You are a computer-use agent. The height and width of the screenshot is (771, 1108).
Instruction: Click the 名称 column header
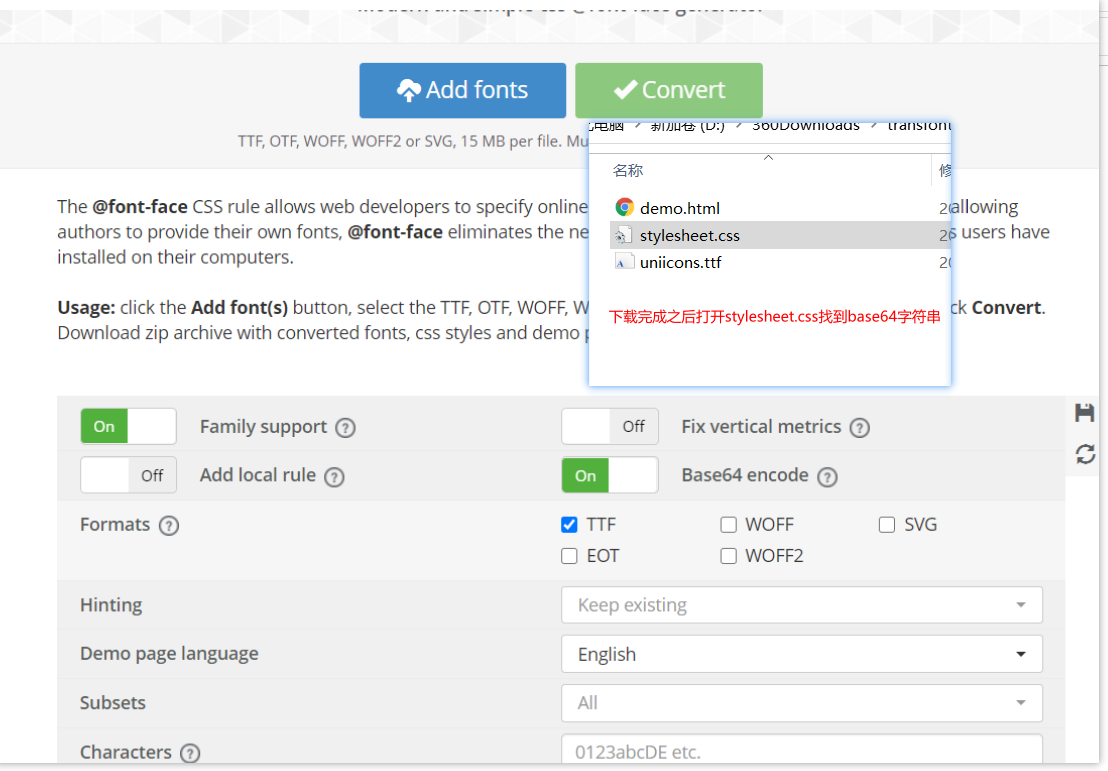[x=628, y=170]
